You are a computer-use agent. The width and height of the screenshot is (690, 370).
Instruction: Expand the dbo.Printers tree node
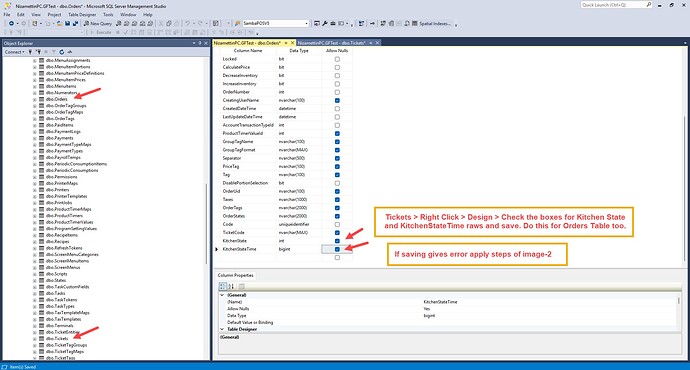35,190
